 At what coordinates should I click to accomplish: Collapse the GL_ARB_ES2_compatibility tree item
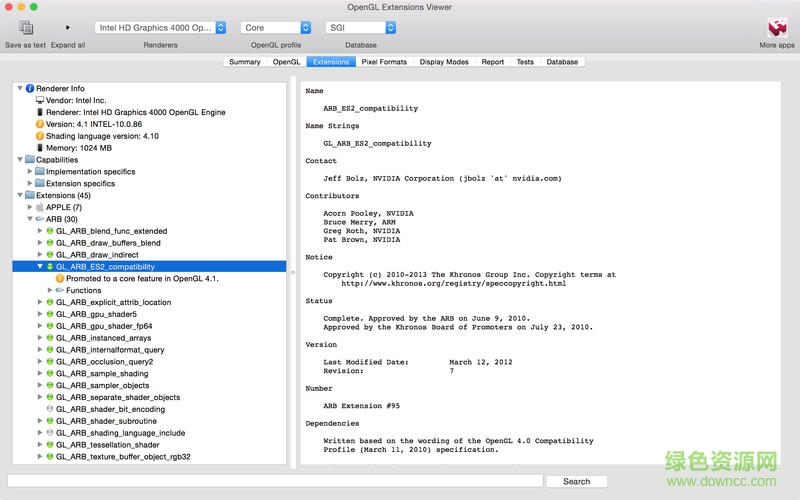40,267
